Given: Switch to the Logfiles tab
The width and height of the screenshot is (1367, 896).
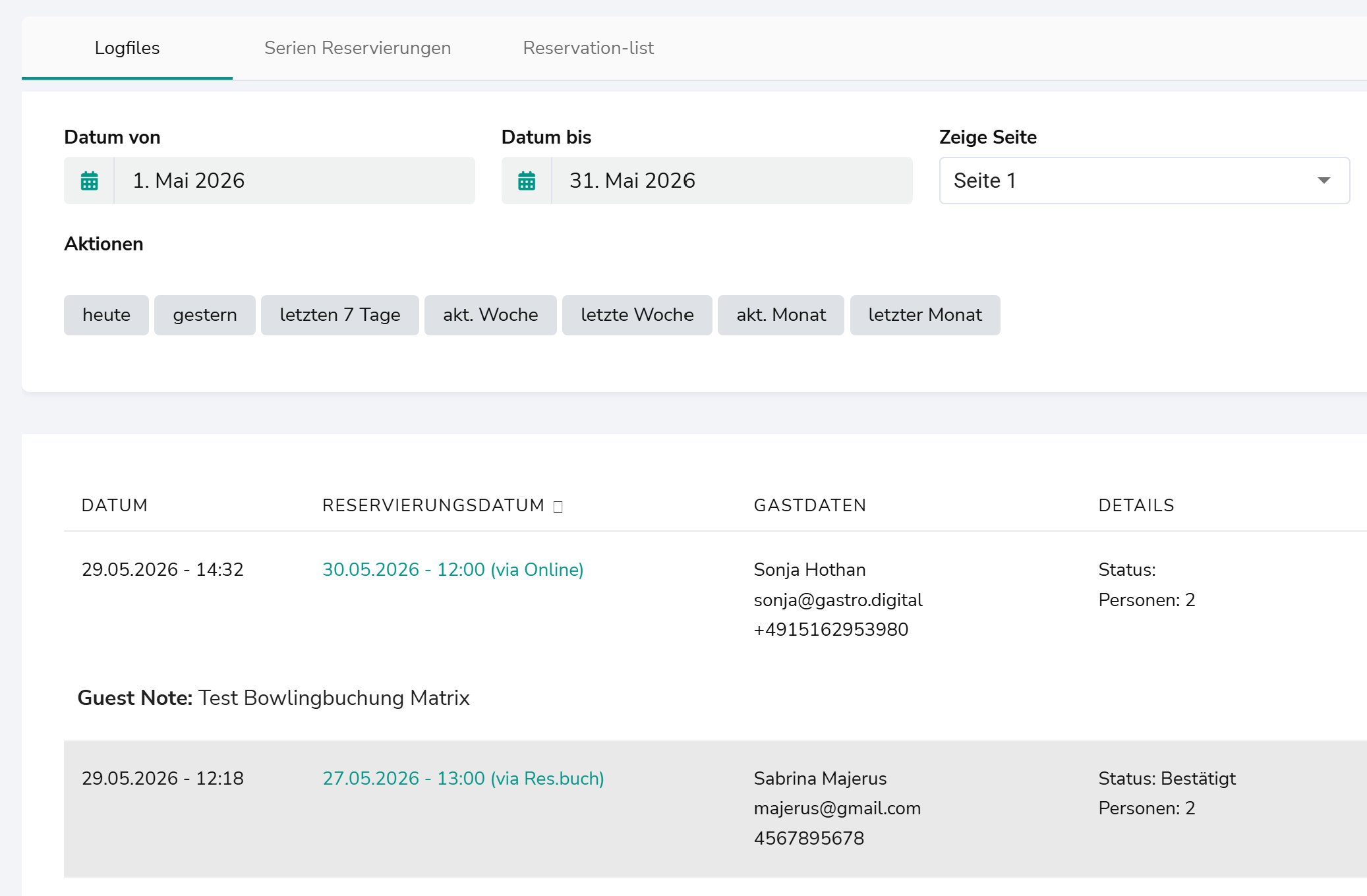Looking at the screenshot, I should [127, 48].
